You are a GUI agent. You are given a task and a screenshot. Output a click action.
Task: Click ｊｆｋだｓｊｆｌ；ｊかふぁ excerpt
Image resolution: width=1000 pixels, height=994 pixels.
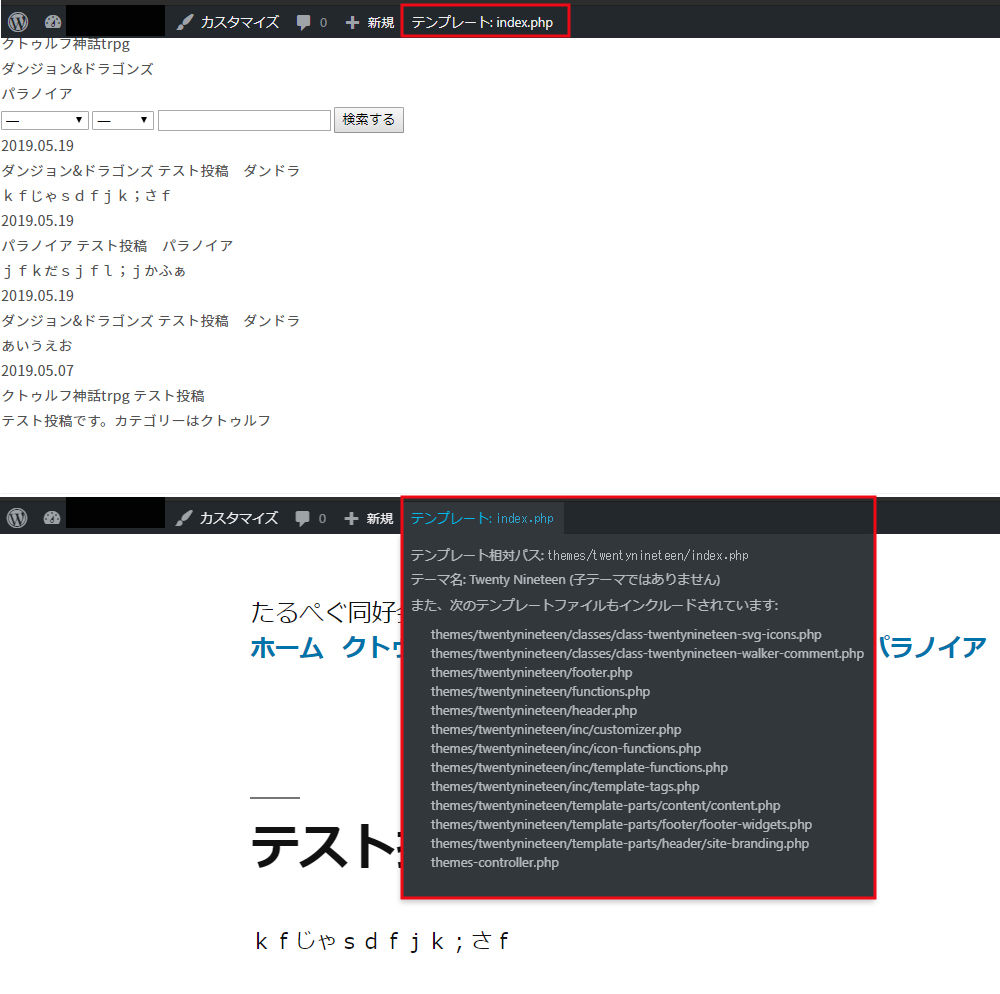point(94,271)
